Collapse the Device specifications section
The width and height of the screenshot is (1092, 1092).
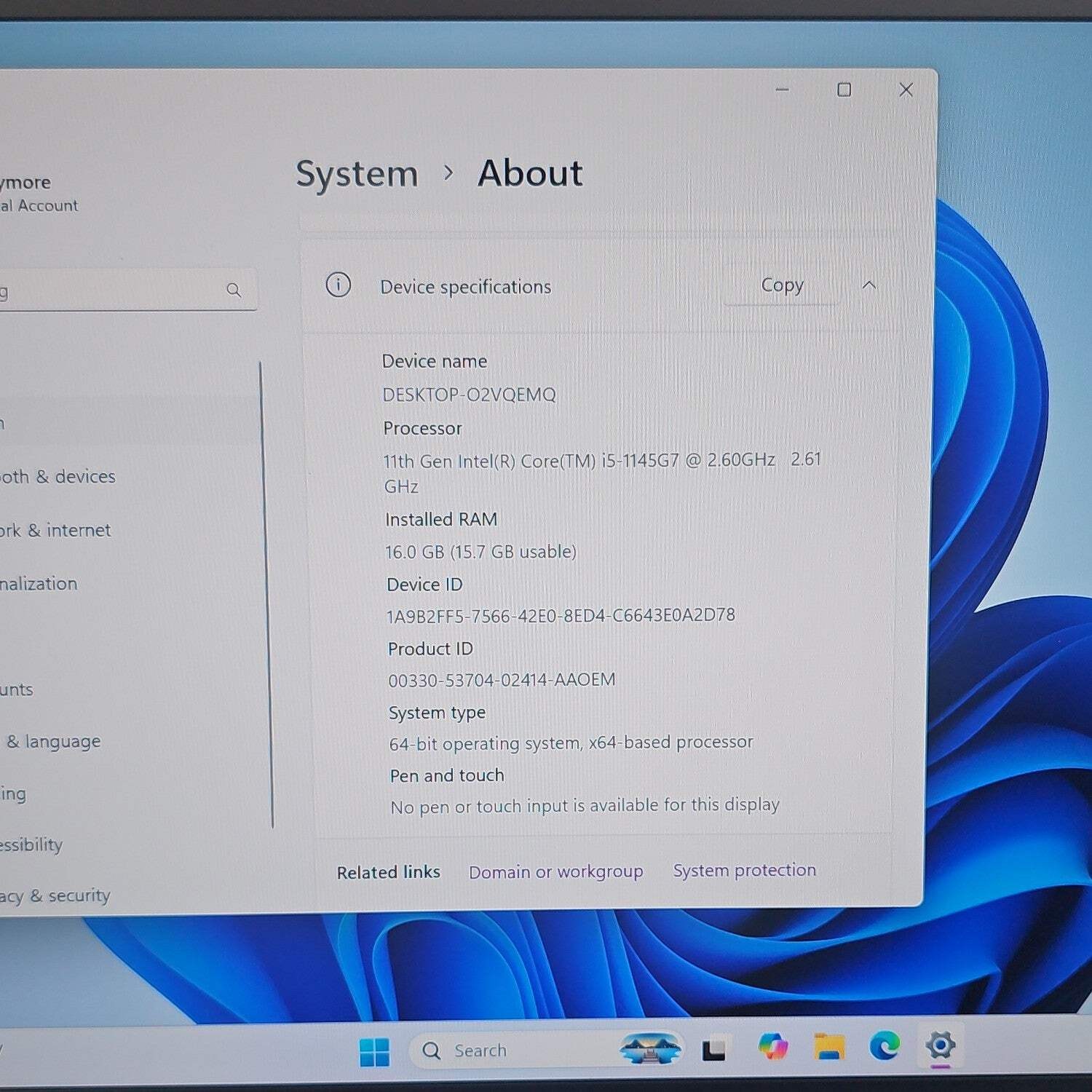869,285
